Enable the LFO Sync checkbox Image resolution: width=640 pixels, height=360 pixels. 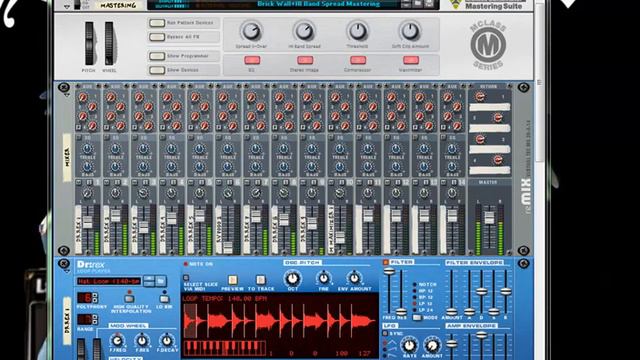point(386,333)
